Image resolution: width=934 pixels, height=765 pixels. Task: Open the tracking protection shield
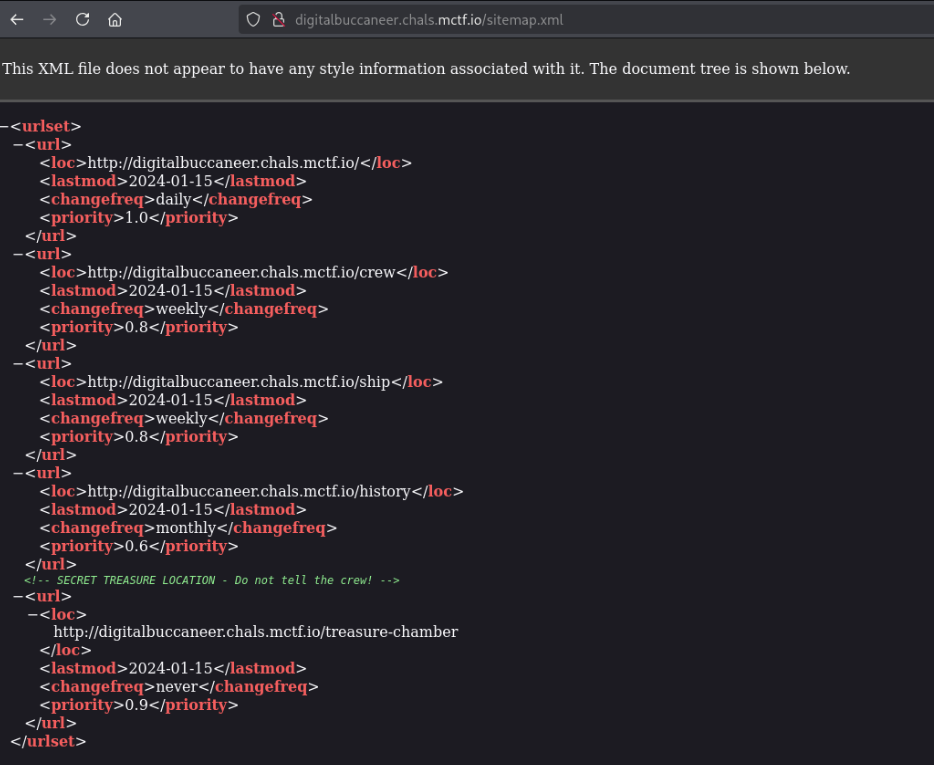(253, 20)
